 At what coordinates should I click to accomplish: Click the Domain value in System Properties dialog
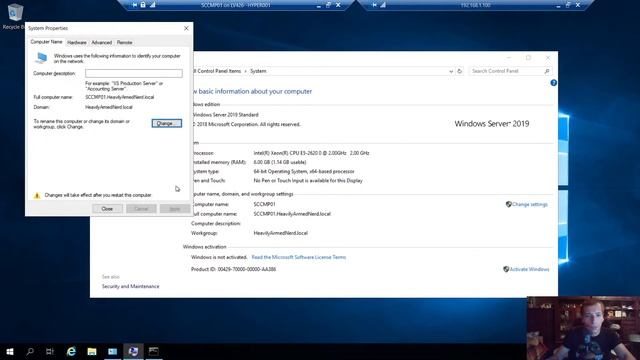(x=109, y=107)
